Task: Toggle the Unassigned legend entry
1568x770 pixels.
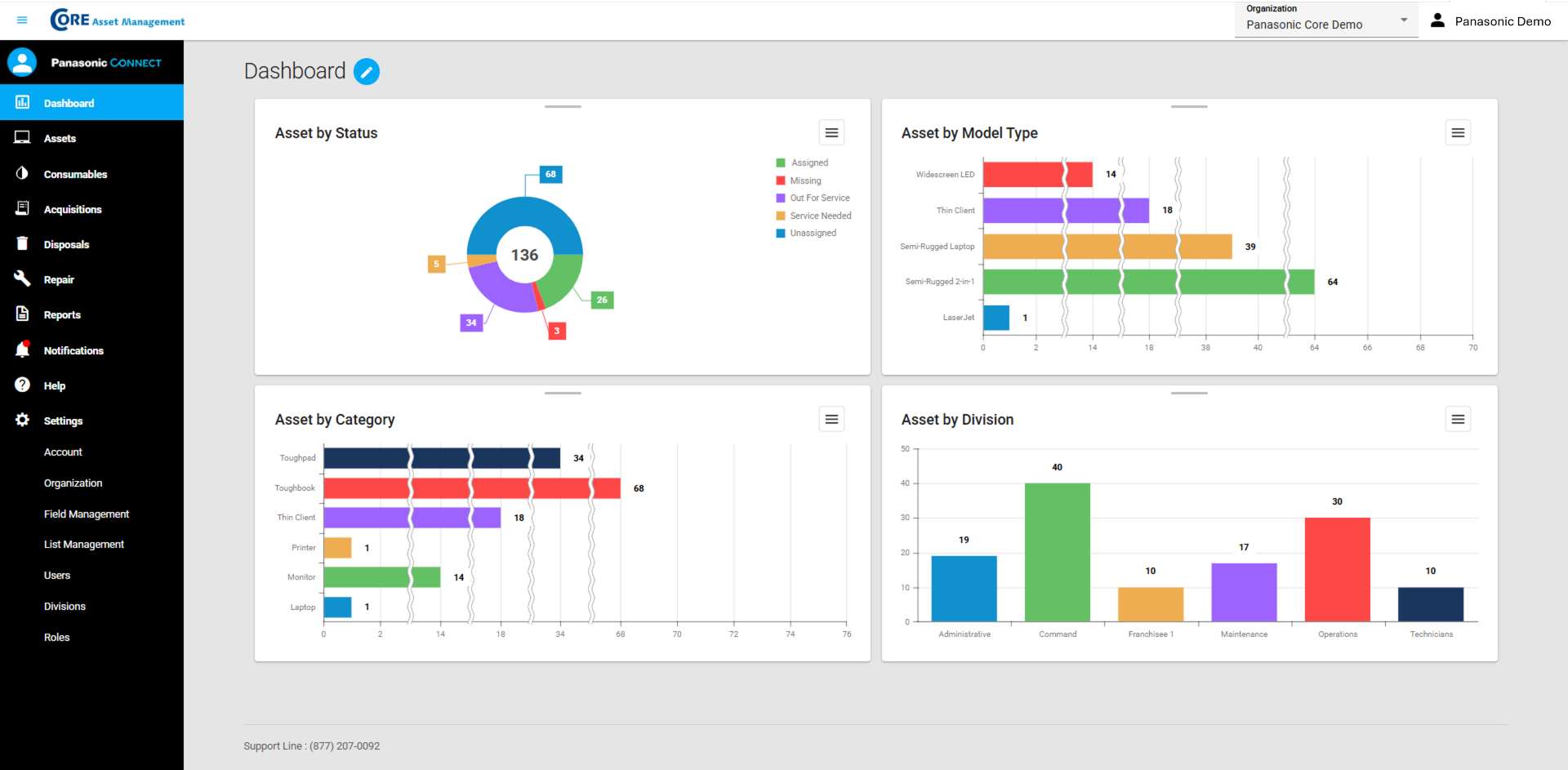Action: pos(813,233)
